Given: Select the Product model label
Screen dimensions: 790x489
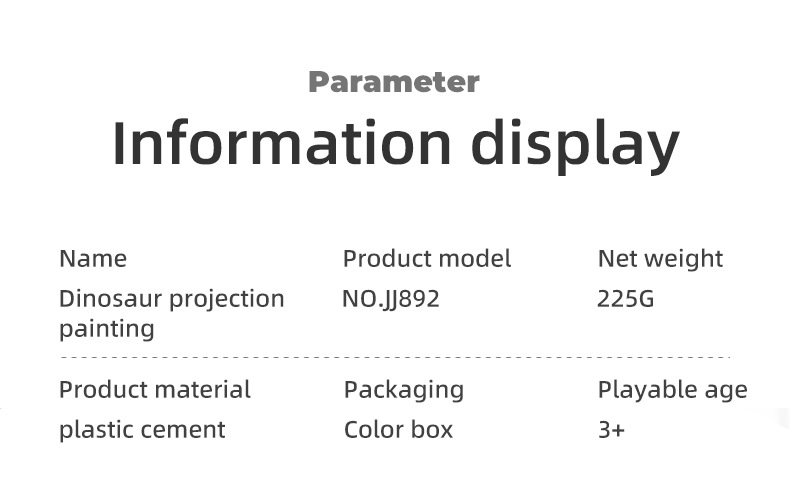Looking at the screenshot, I should pyautogui.click(x=427, y=259).
